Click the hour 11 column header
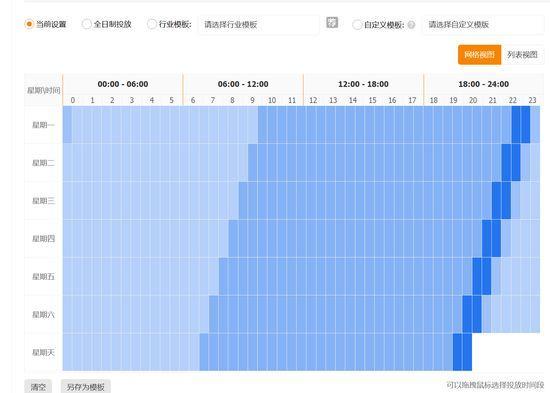The image size is (550, 393). pos(292,100)
